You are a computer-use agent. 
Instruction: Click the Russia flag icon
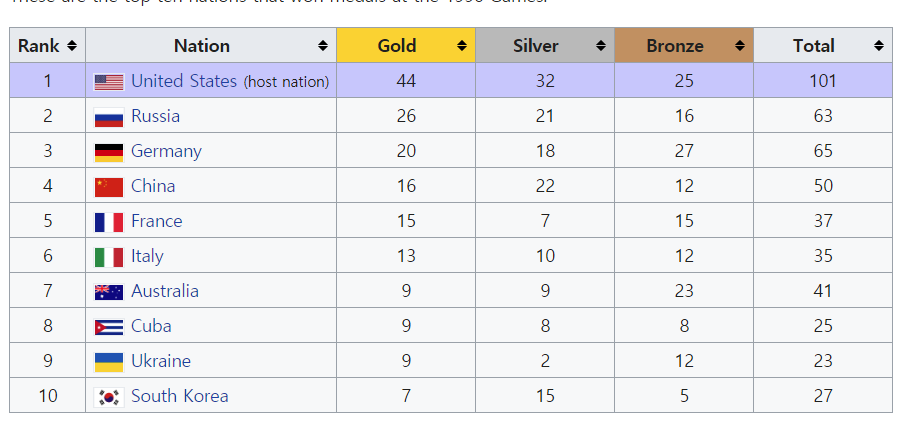(109, 117)
